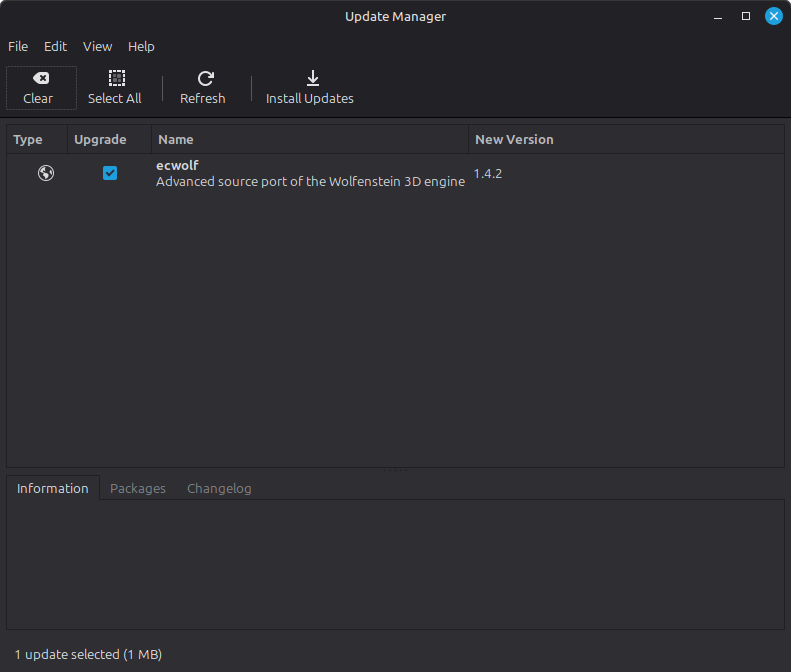791x672 pixels.
Task: Switch to the Packages tab
Action: (138, 488)
